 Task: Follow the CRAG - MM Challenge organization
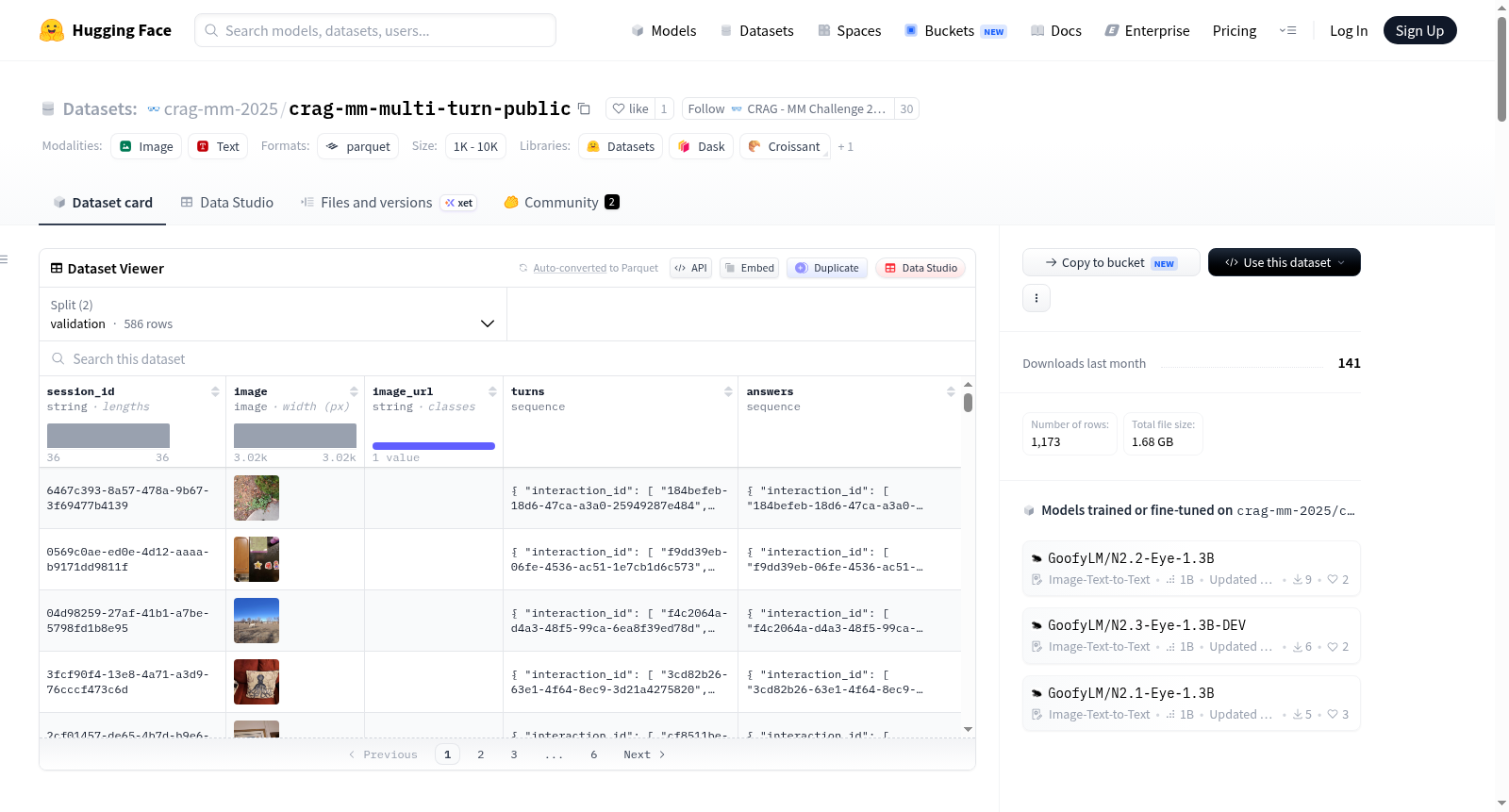tap(788, 108)
